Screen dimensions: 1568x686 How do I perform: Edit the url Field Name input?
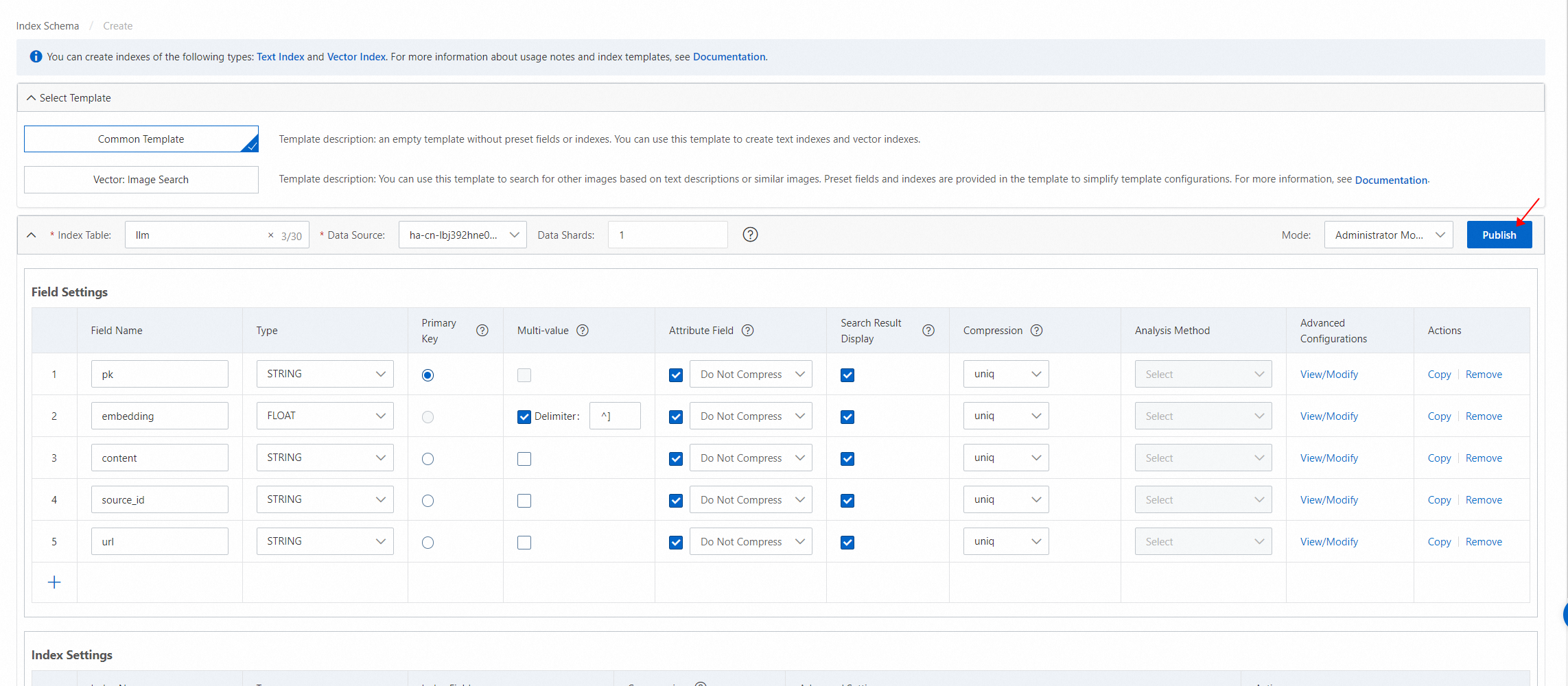pos(160,541)
